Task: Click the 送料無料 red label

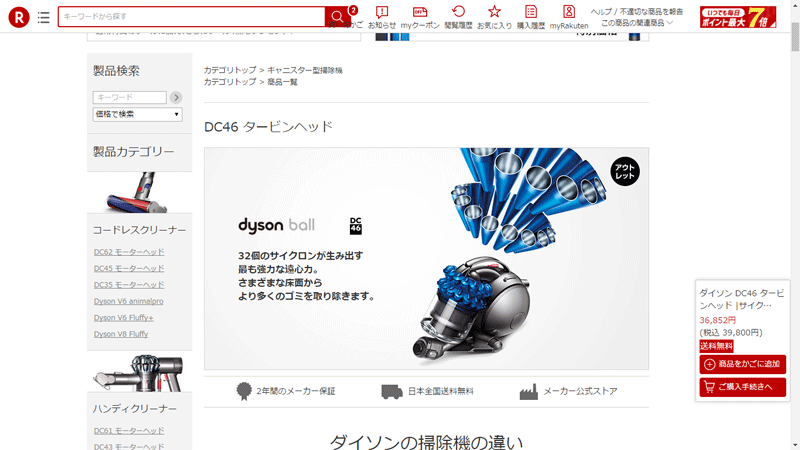Action: (716, 346)
